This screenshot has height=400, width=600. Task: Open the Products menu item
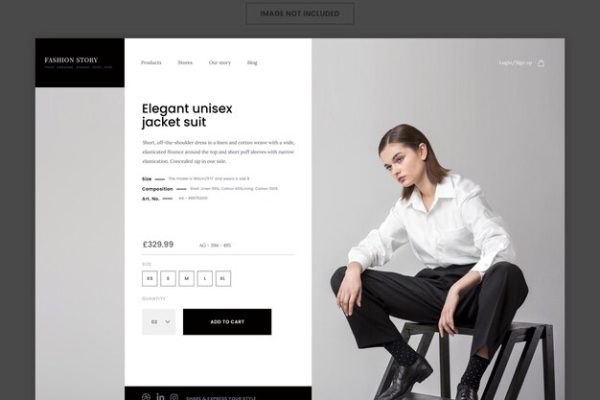pyautogui.click(x=151, y=62)
